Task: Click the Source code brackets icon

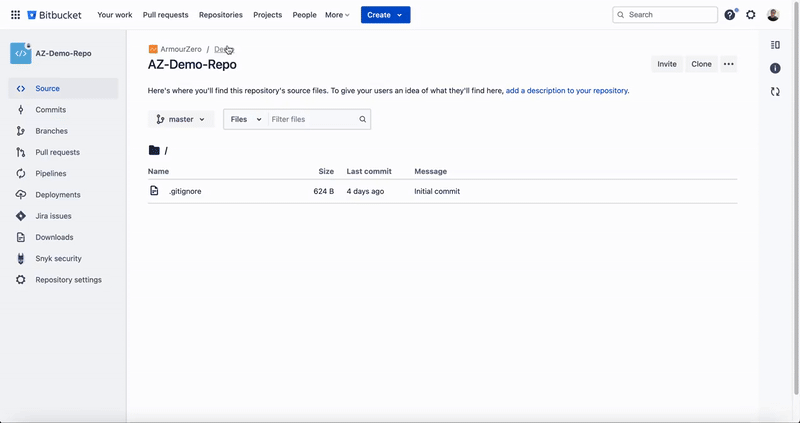Action: [x=20, y=88]
